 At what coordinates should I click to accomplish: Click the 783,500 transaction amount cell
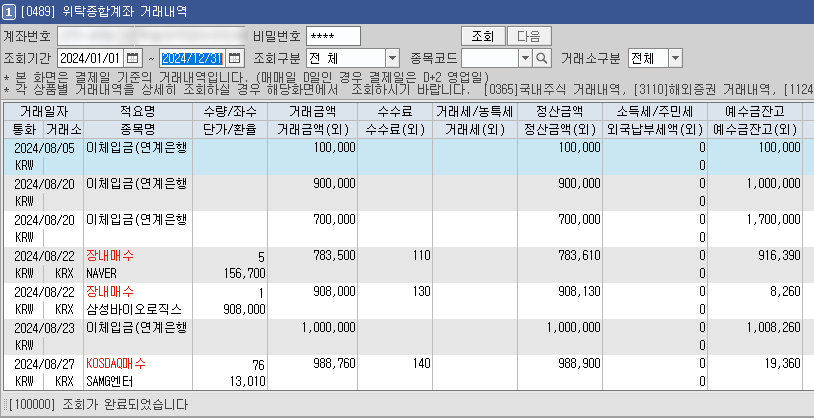313,255
